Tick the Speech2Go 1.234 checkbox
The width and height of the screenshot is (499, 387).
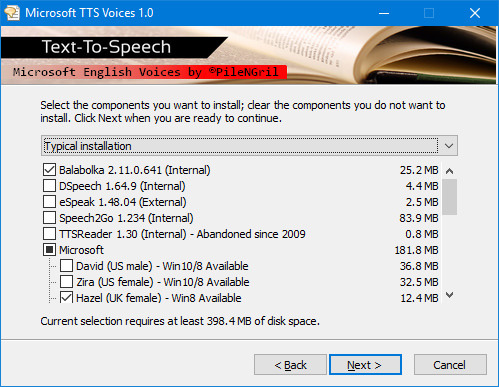point(49,218)
